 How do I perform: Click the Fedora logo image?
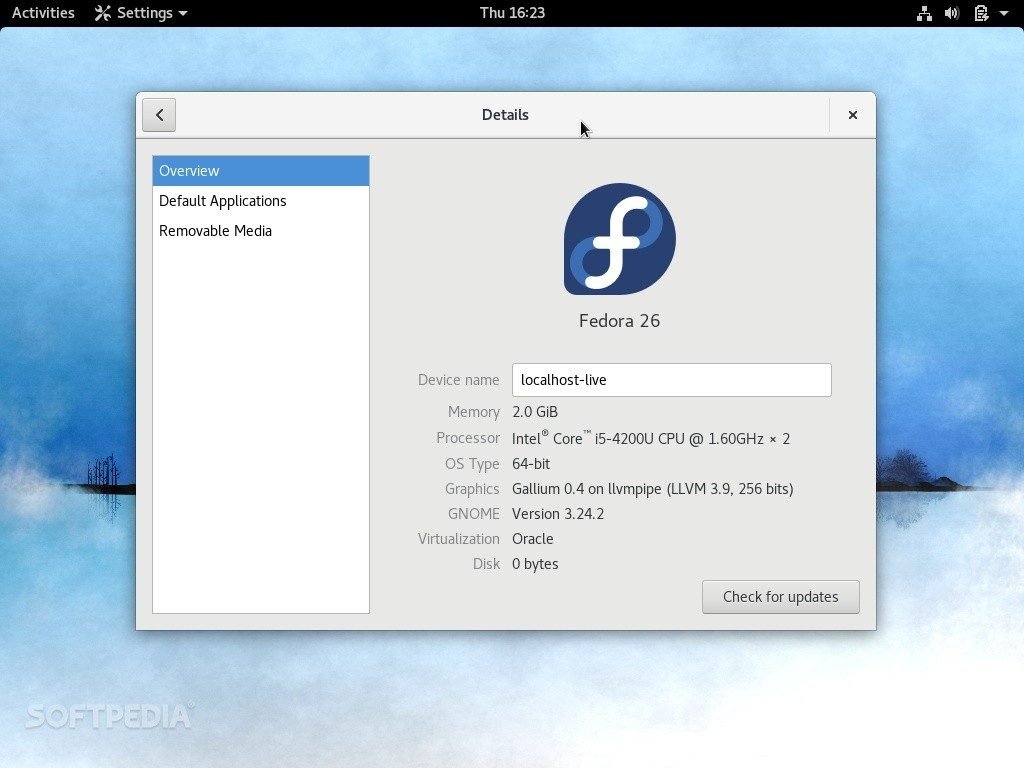point(619,239)
